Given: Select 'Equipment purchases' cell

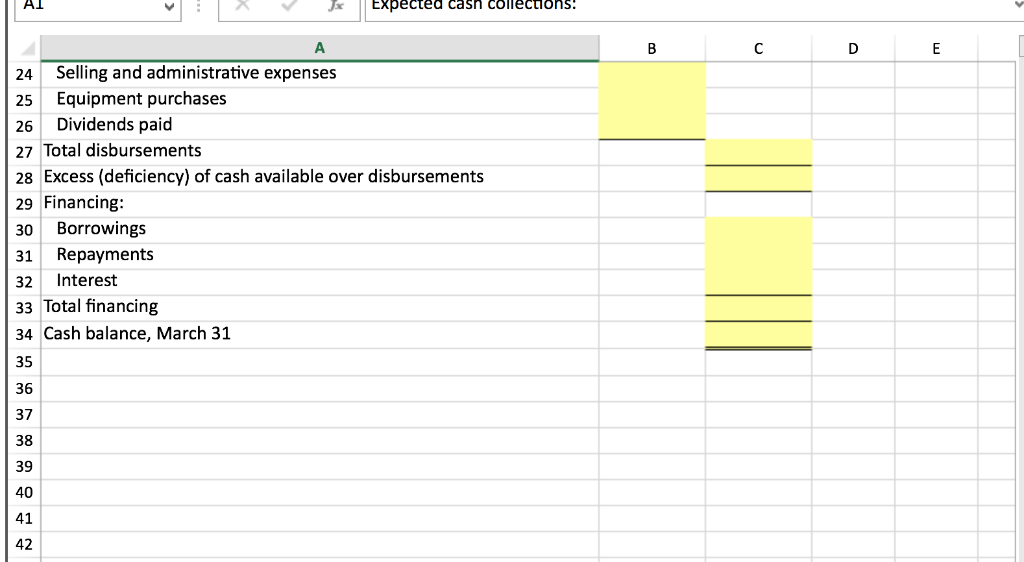Looking at the screenshot, I should (x=319, y=101).
